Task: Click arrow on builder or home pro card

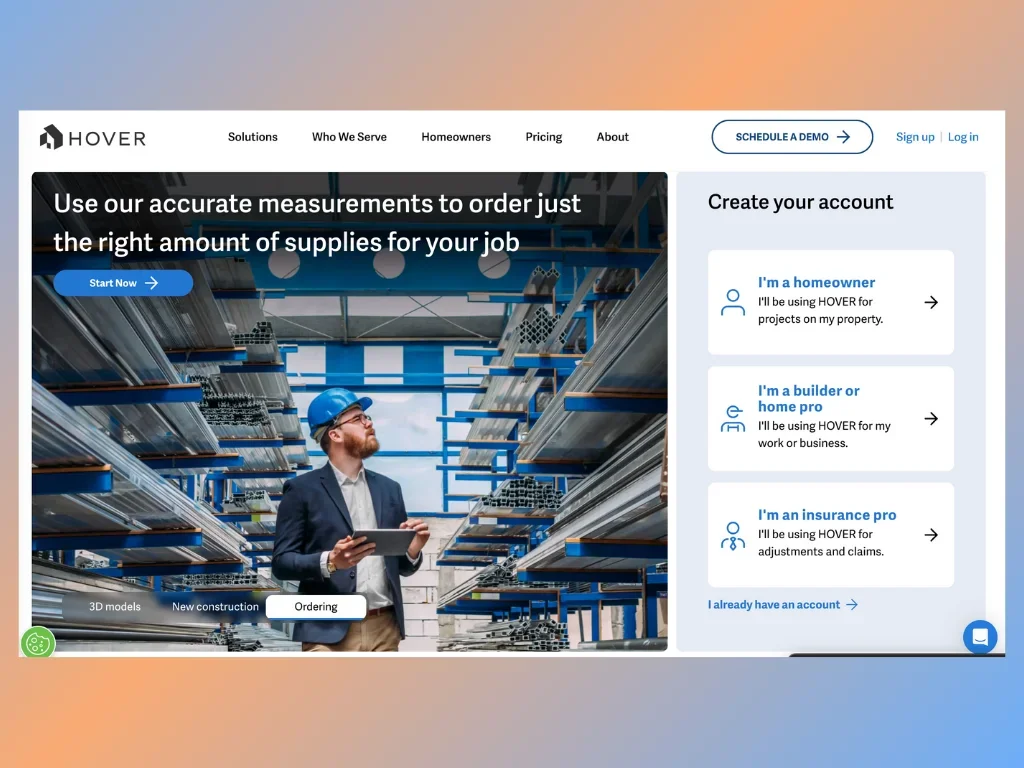Action: pos(931,418)
